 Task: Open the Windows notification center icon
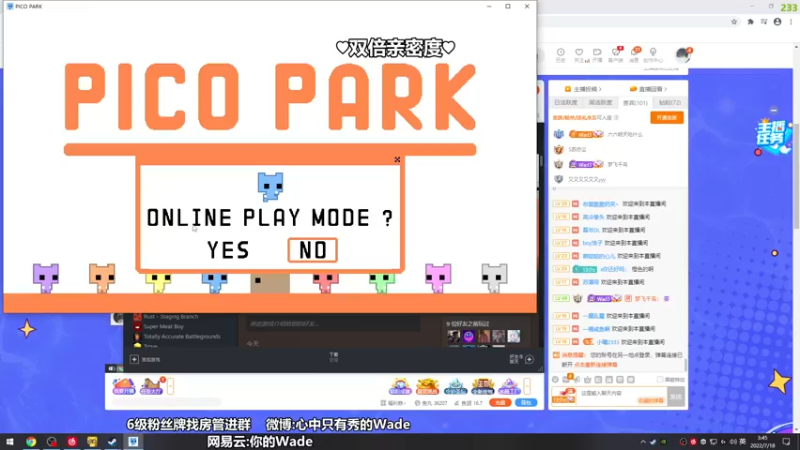(786, 441)
